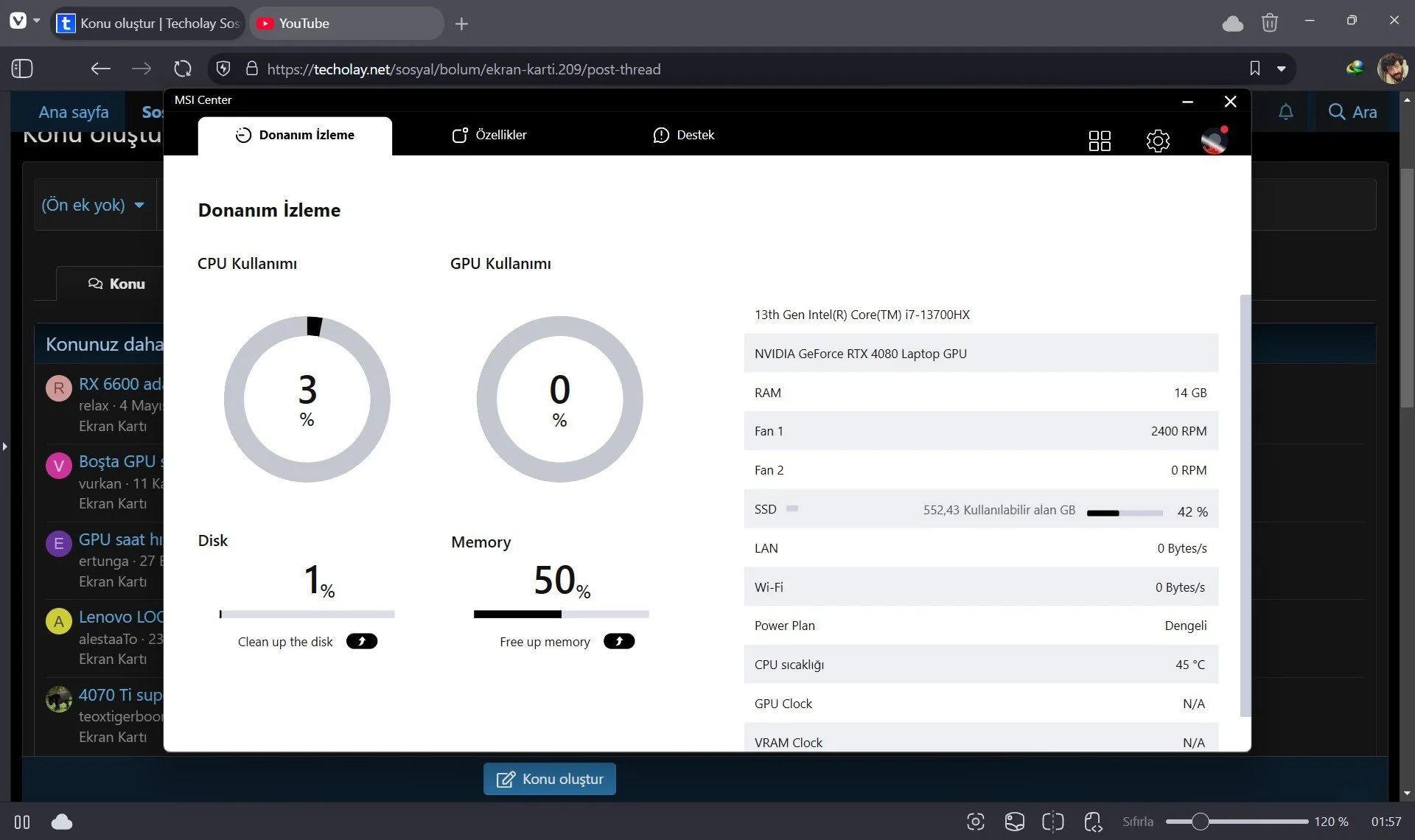
Task: Run Clean up the disk arrow button
Action: [362, 641]
